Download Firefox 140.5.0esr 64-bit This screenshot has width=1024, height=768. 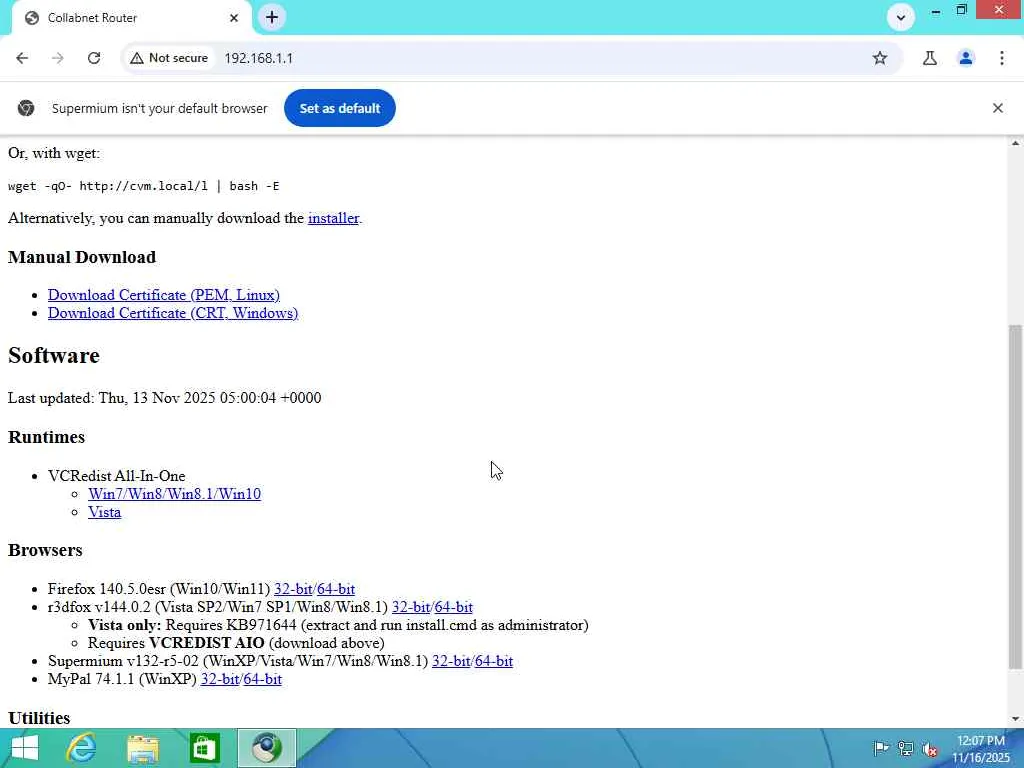click(x=336, y=589)
